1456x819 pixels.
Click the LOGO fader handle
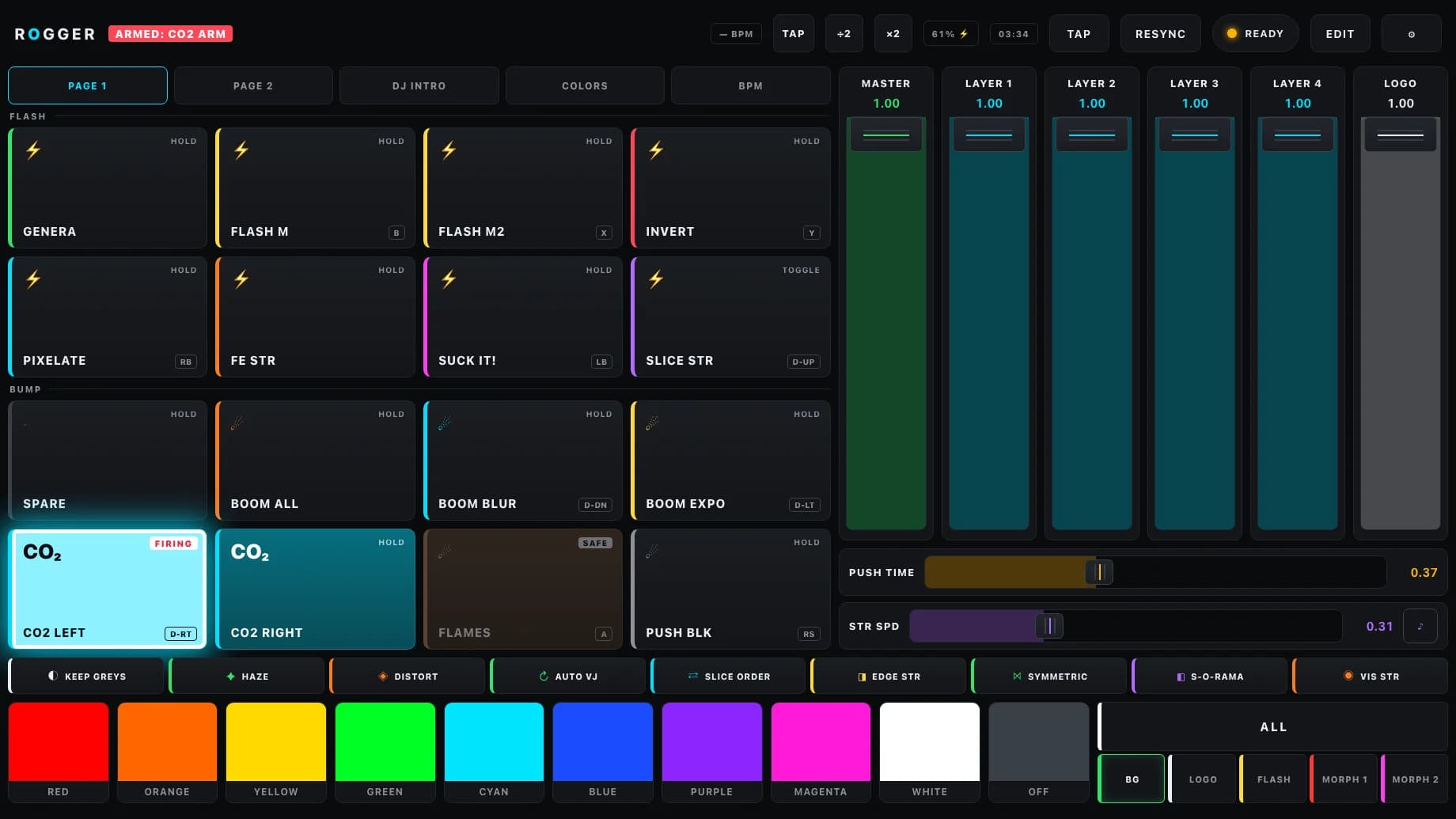coord(1401,135)
